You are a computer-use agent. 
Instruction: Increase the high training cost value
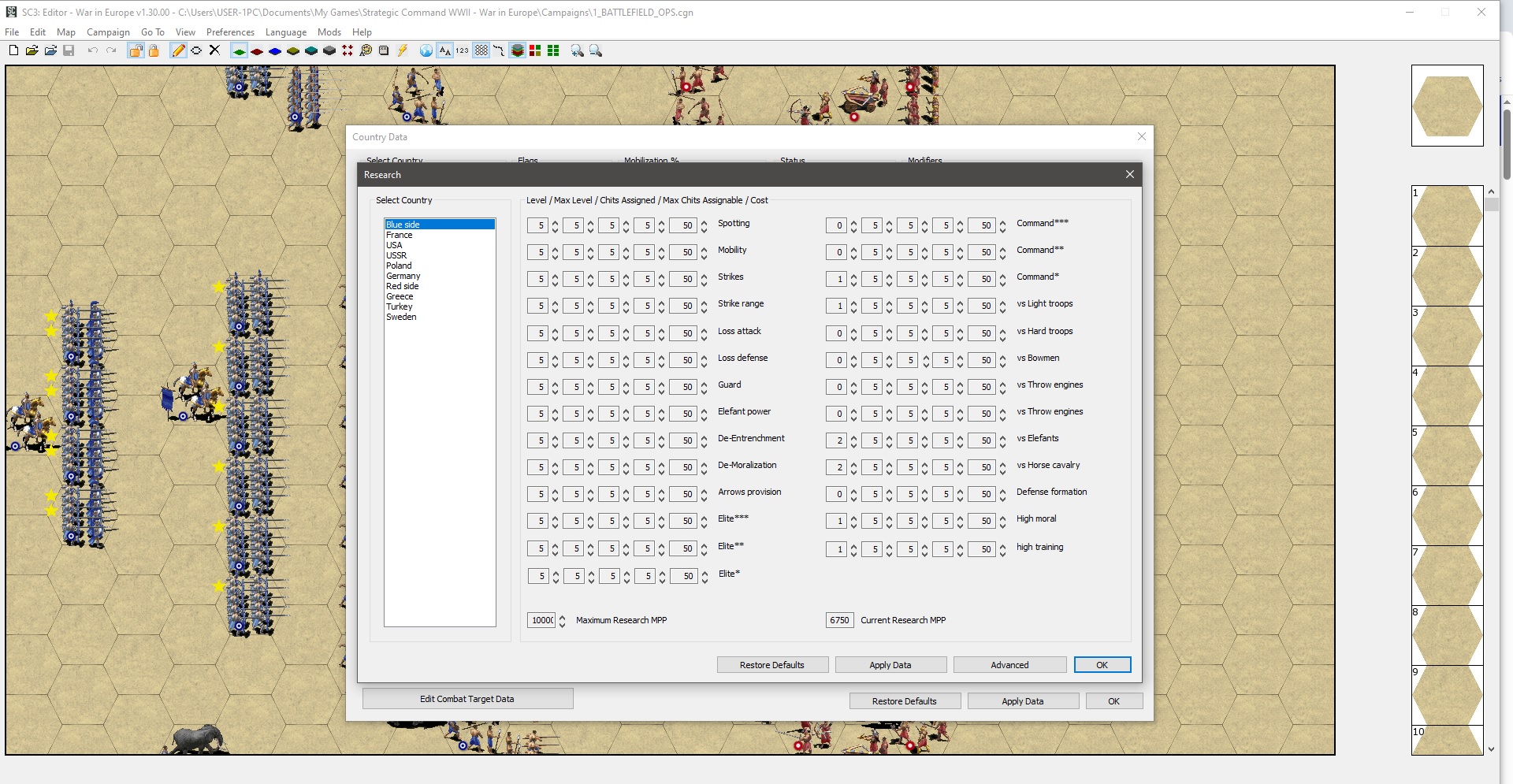(x=1002, y=546)
